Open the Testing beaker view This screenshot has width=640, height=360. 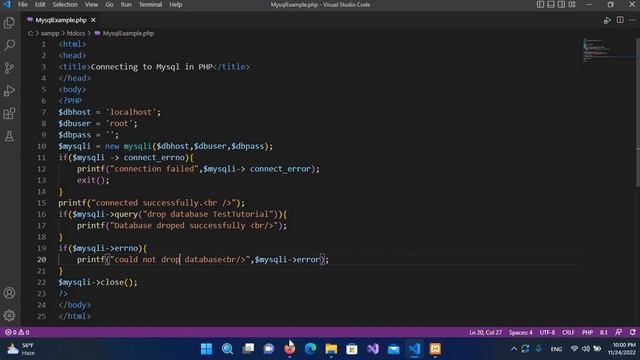pyautogui.click(x=9, y=136)
